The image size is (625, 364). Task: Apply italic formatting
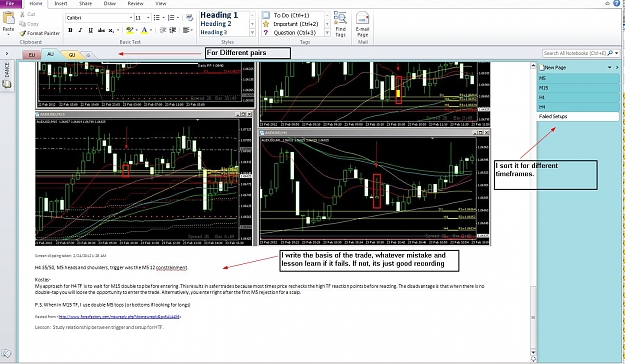[81, 30]
